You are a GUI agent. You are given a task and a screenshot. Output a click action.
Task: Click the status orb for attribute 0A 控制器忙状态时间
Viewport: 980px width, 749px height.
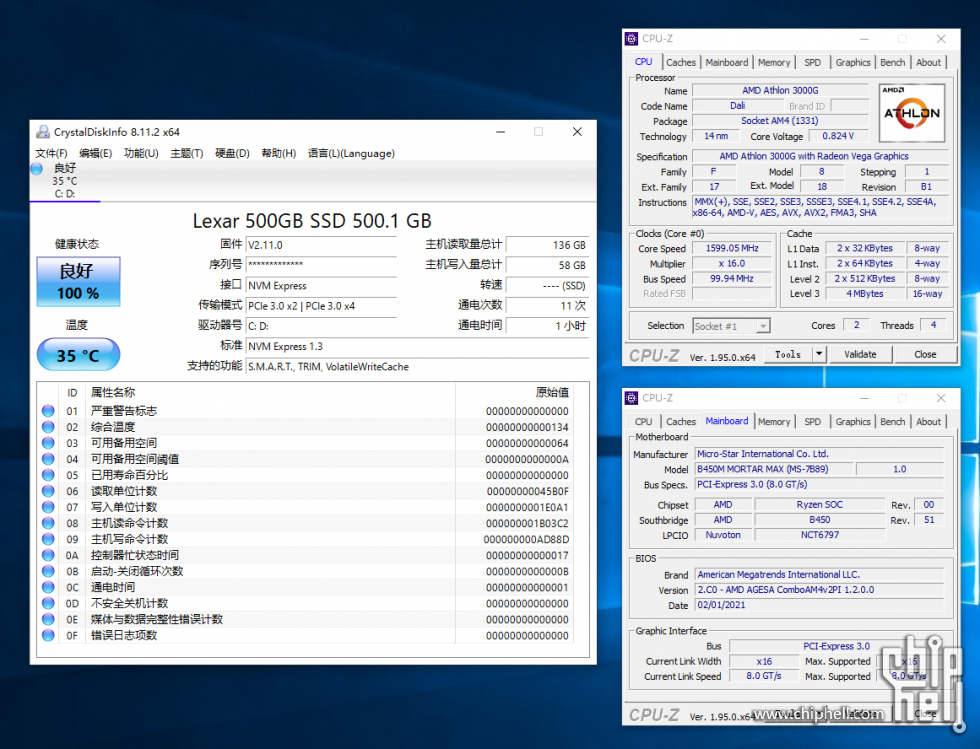click(48, 555)
